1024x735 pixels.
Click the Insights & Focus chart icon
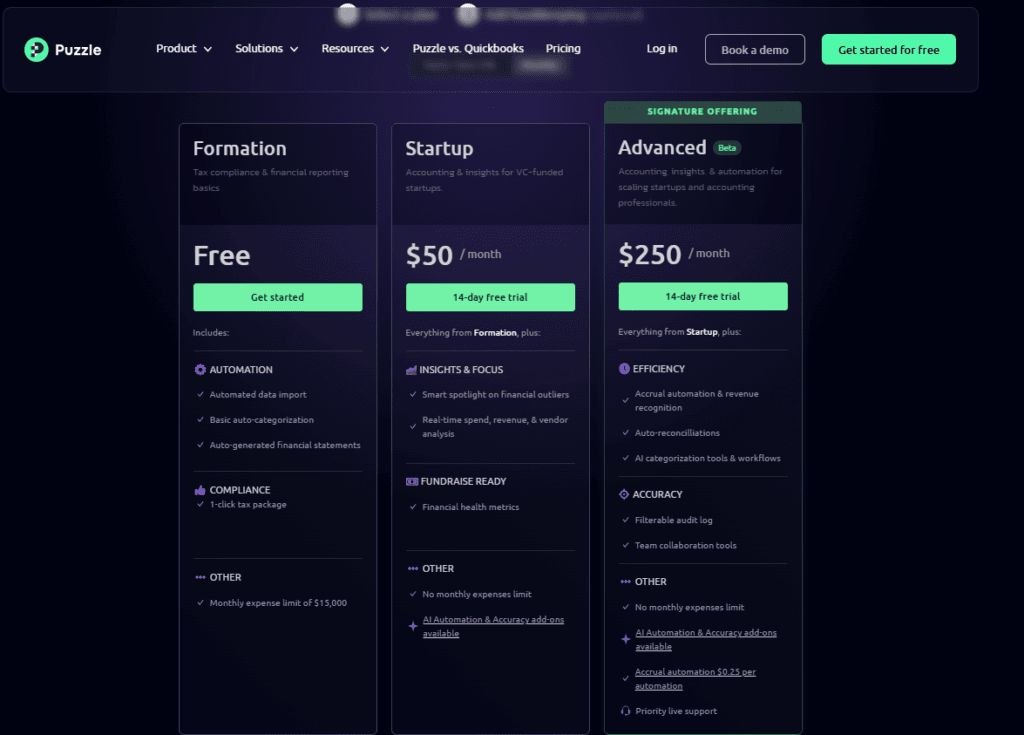[x=411, y=370]
